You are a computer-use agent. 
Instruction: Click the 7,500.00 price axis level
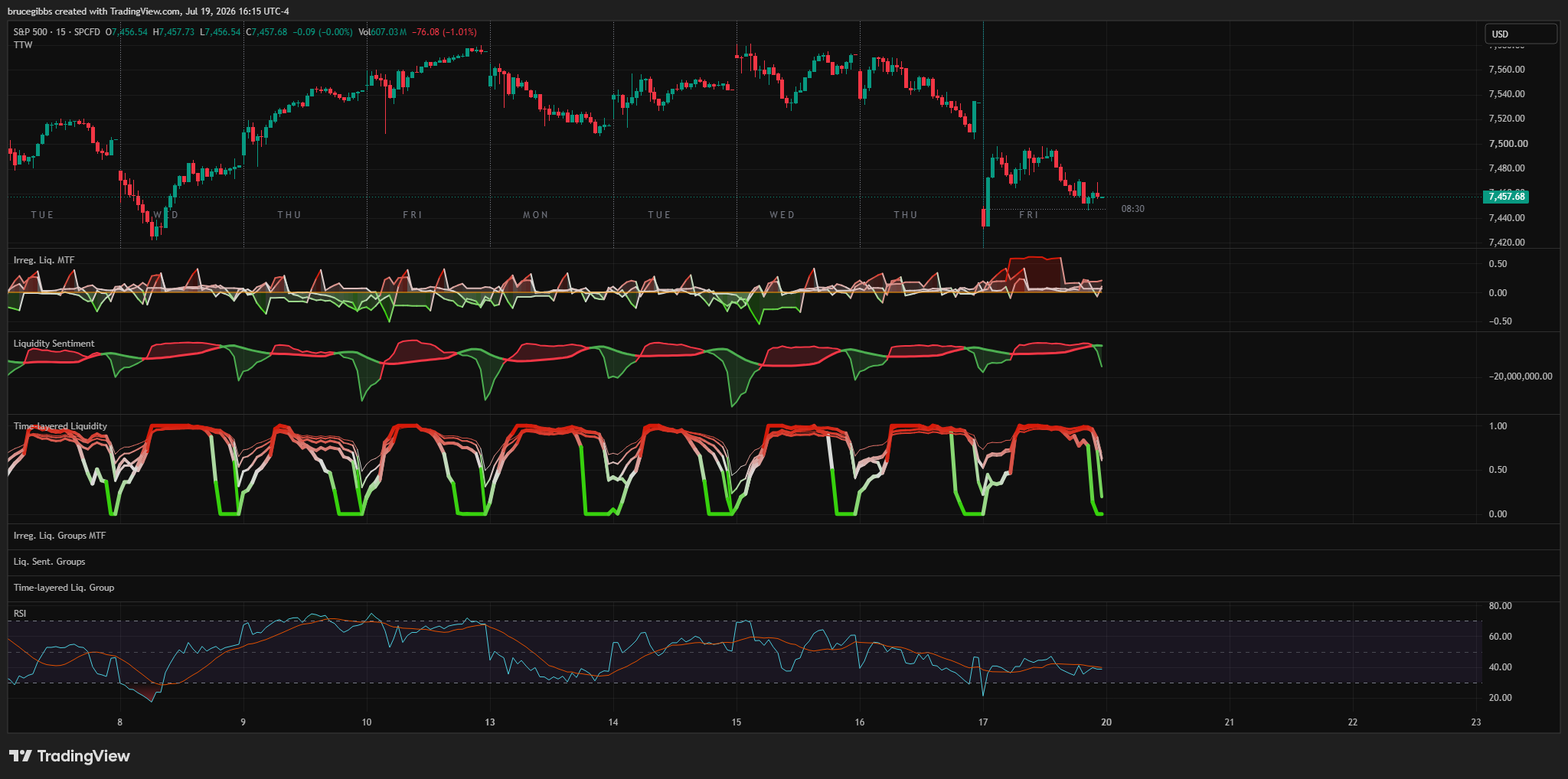point(1508,144)
